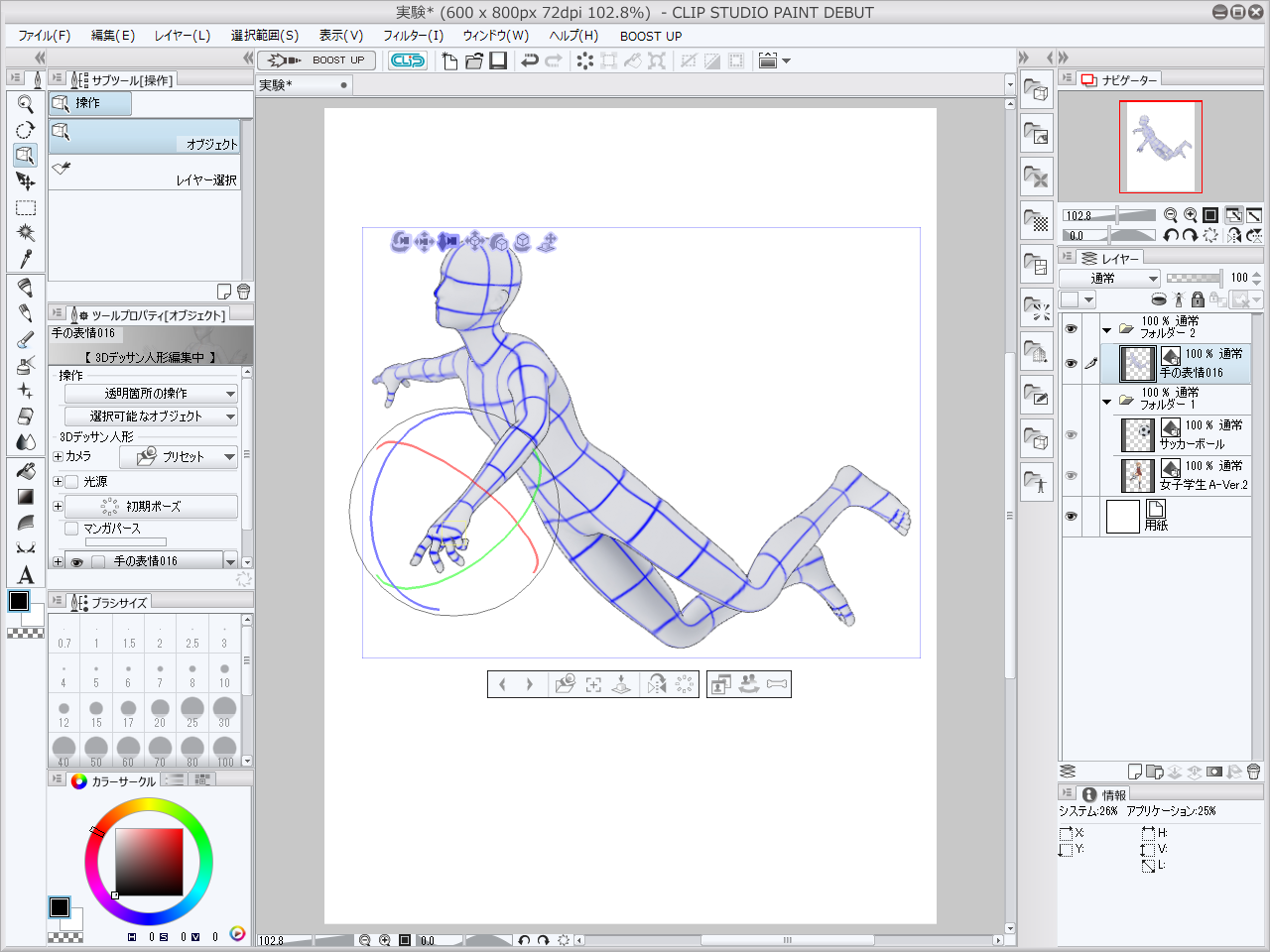The image size is (1270, 952).
Task: Click the clear (dotted circle) toolbar icon
Action: coord(585,60)
